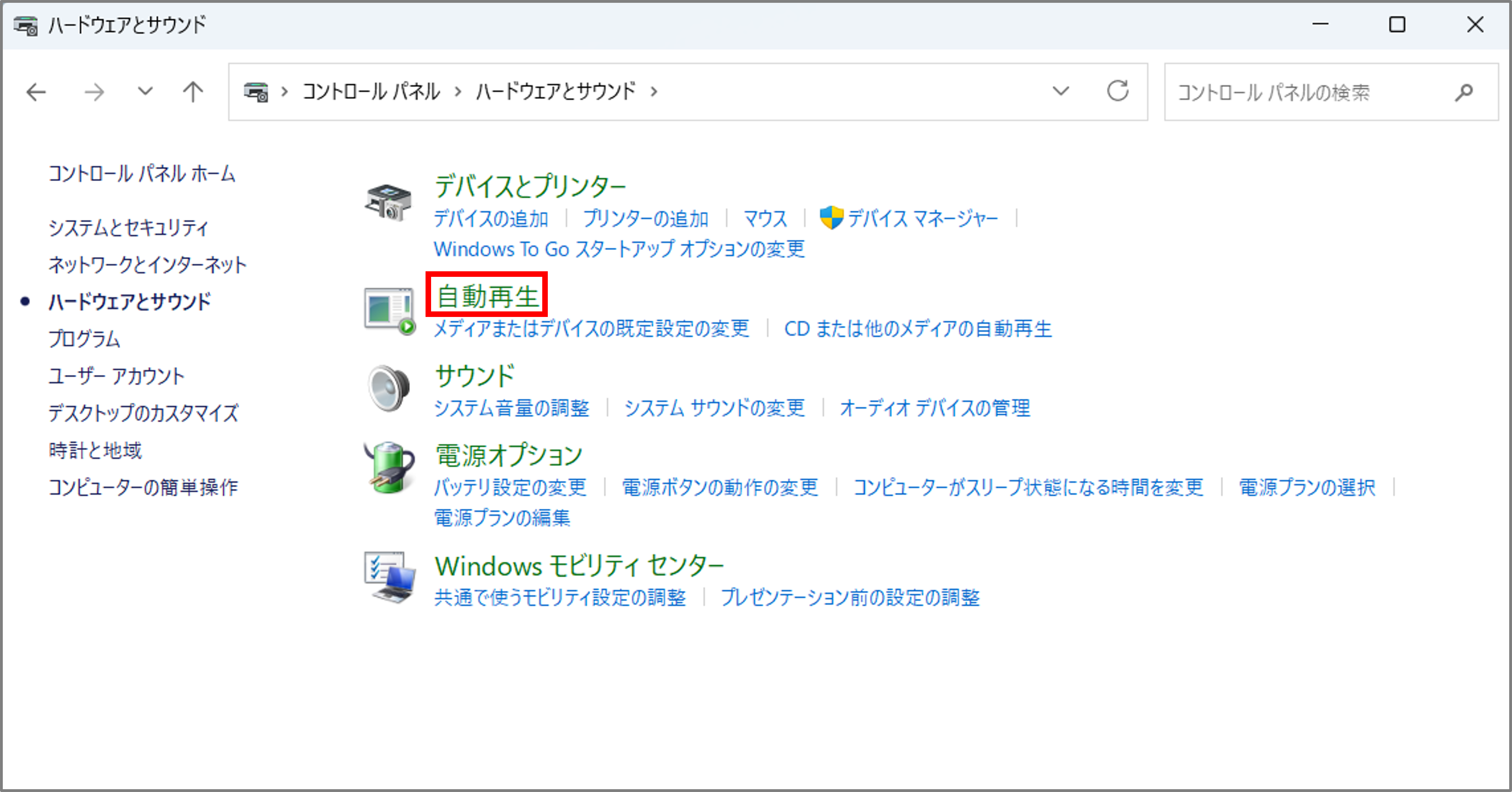Screen dimensions: 1512x792
Task: Open the AutoPlay (自動再生) icon
Action: [390, 311]
